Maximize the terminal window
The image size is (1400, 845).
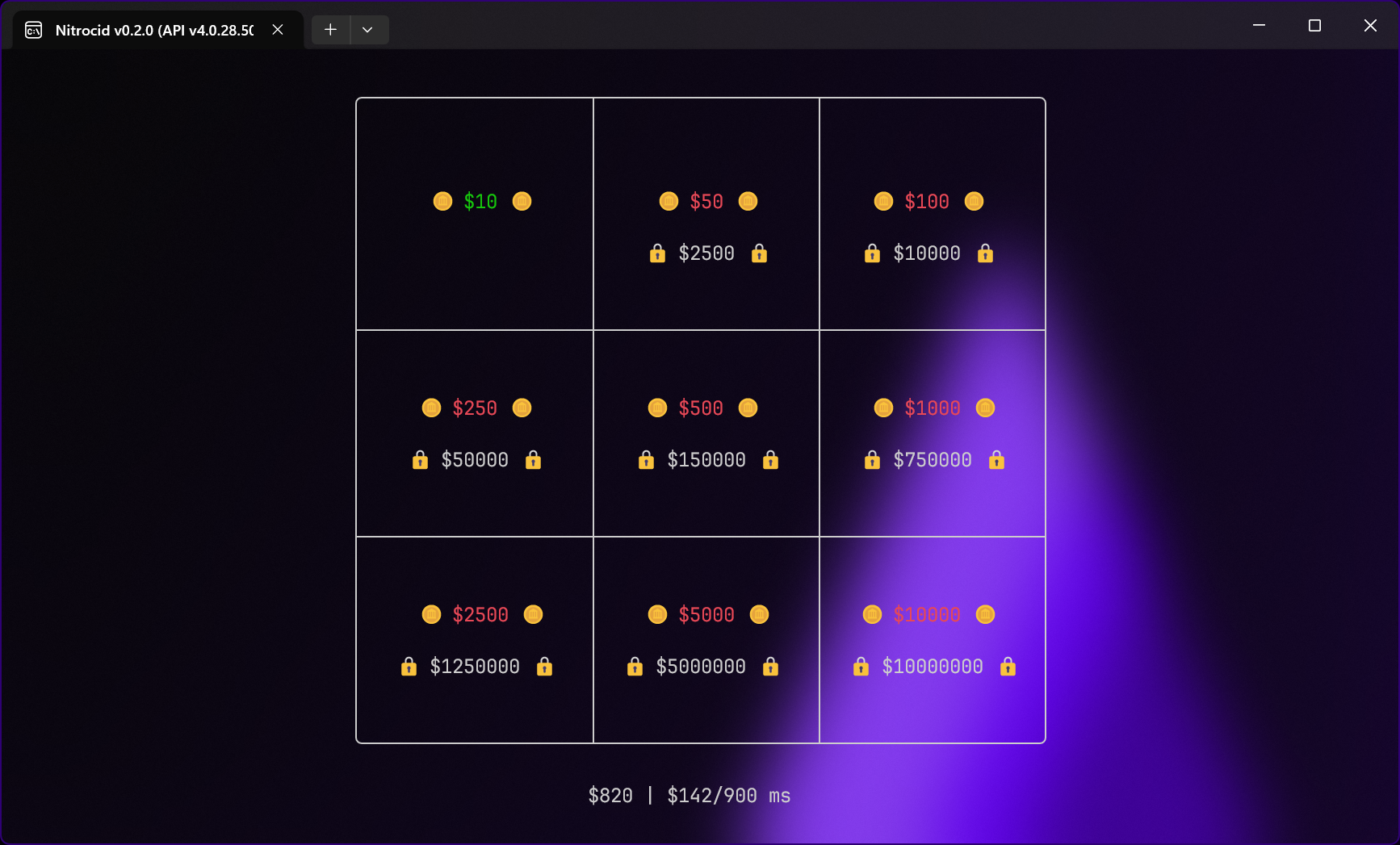pyautogui.click(x=1314, y=26)
